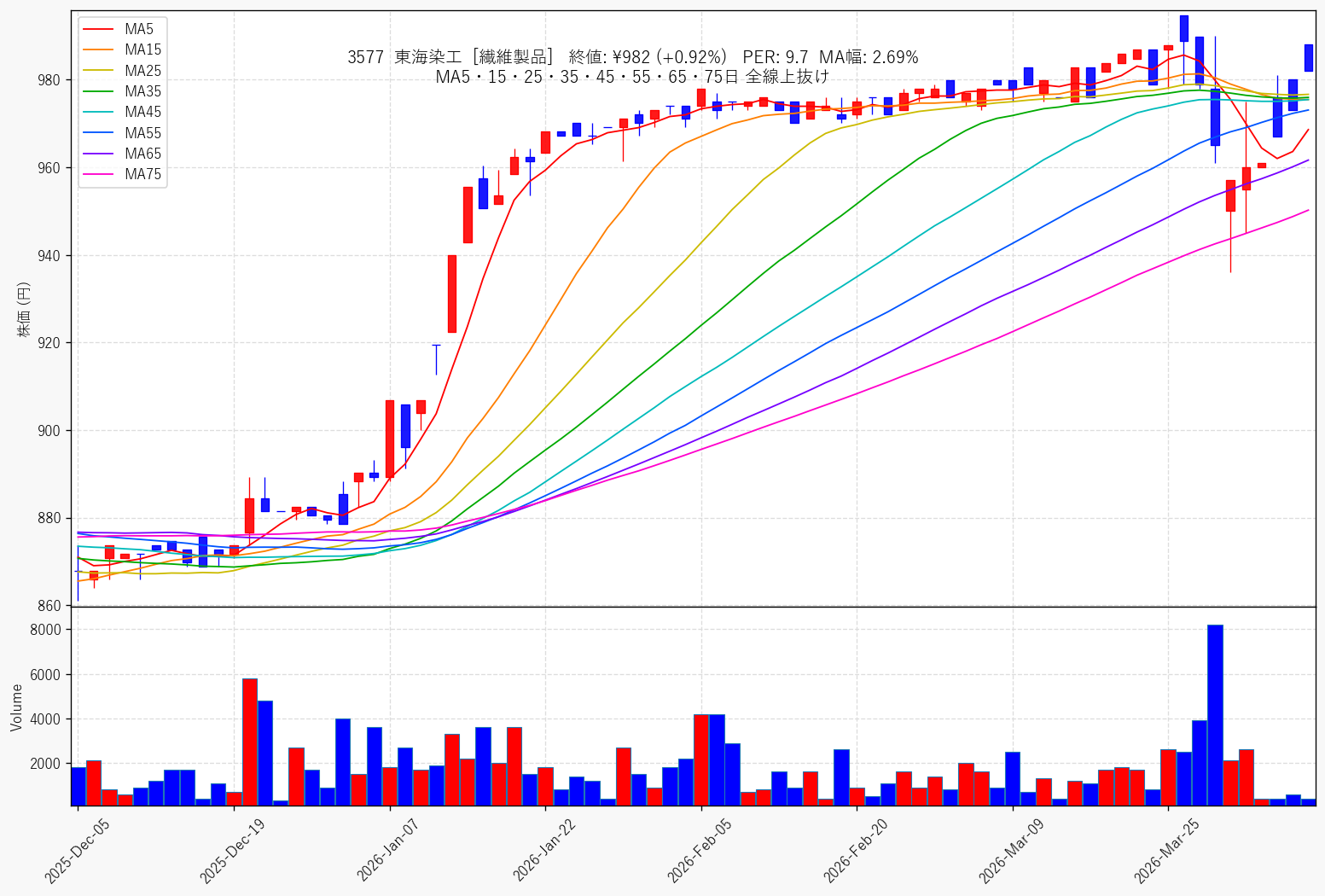Click the 920 price axis tick label
The image size is (1325, 896).
(x=50, y=343)
